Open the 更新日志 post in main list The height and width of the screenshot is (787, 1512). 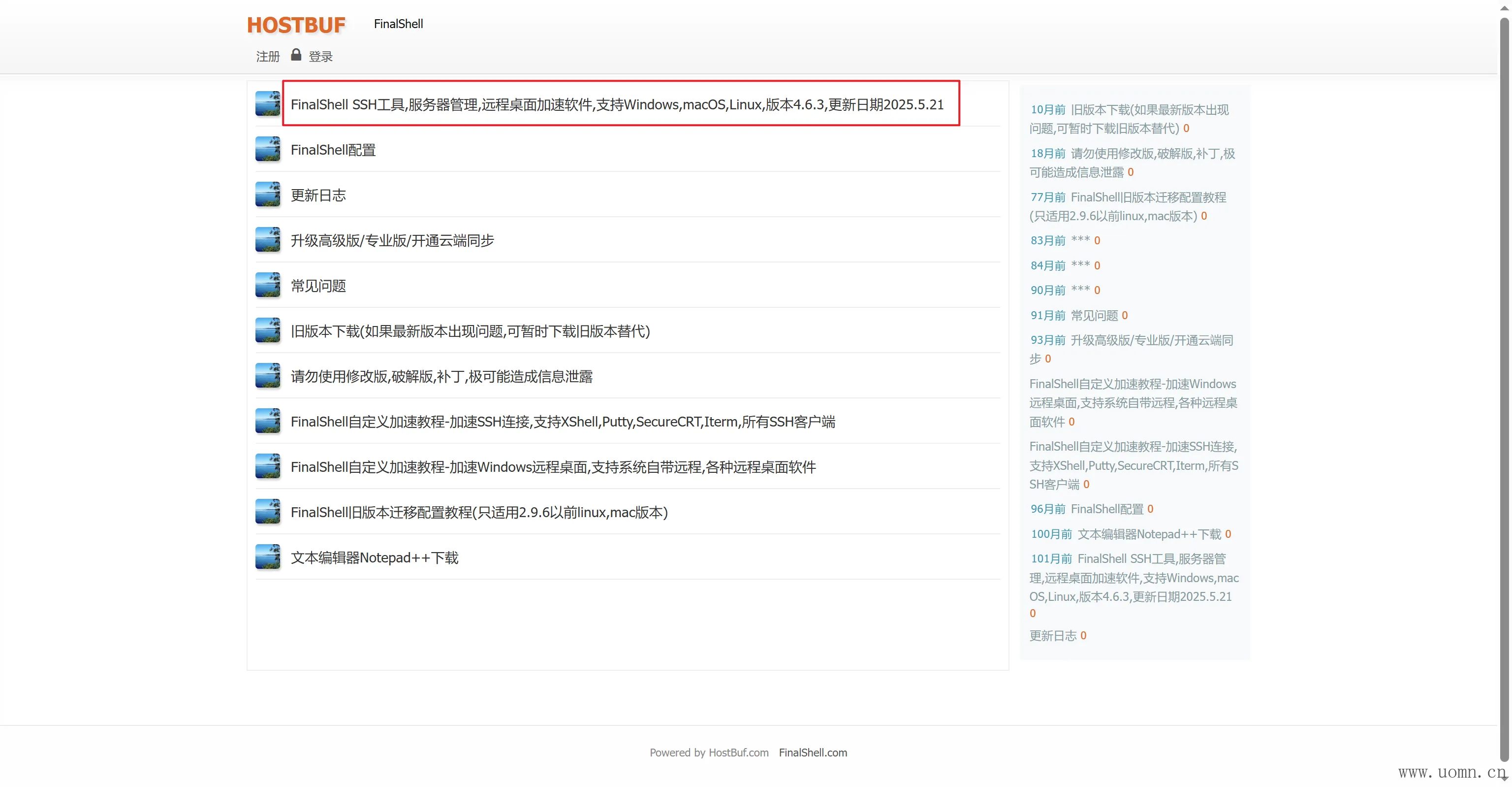(x=318, y=195)
